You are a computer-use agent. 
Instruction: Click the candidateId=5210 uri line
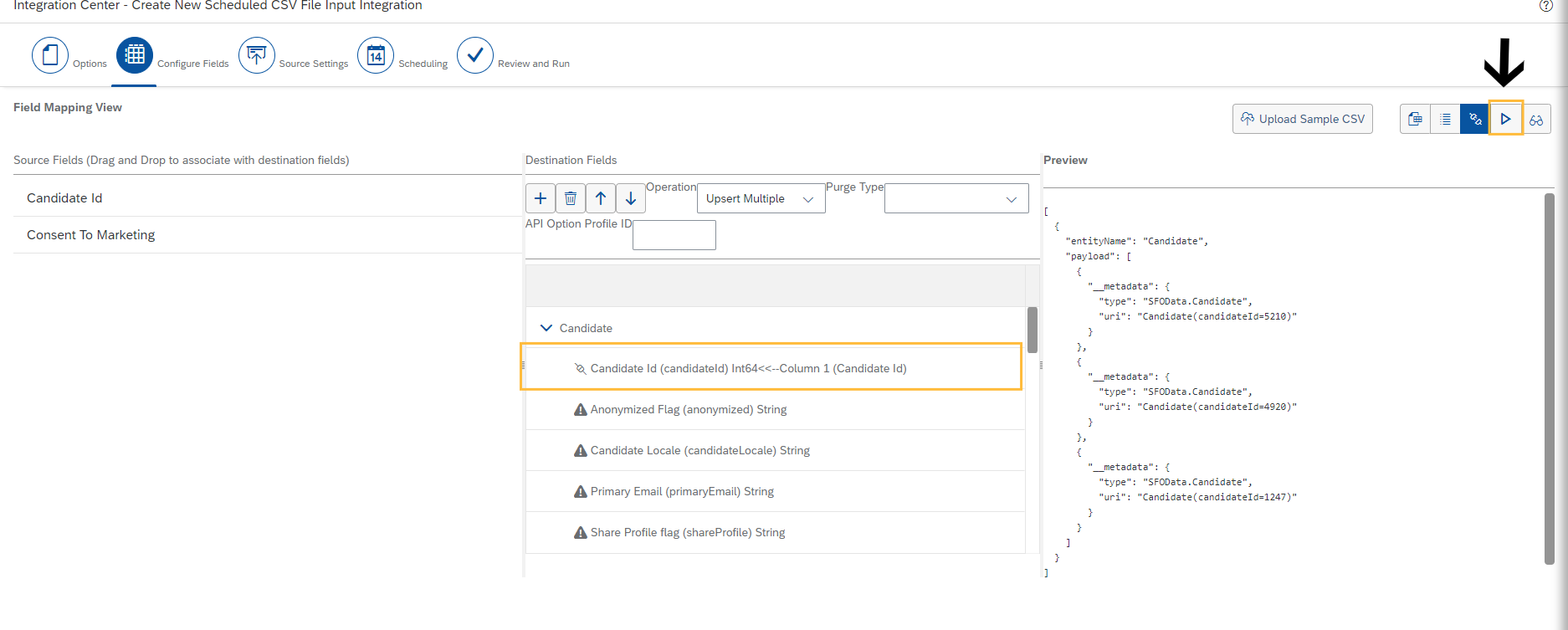pos(1197,316)
